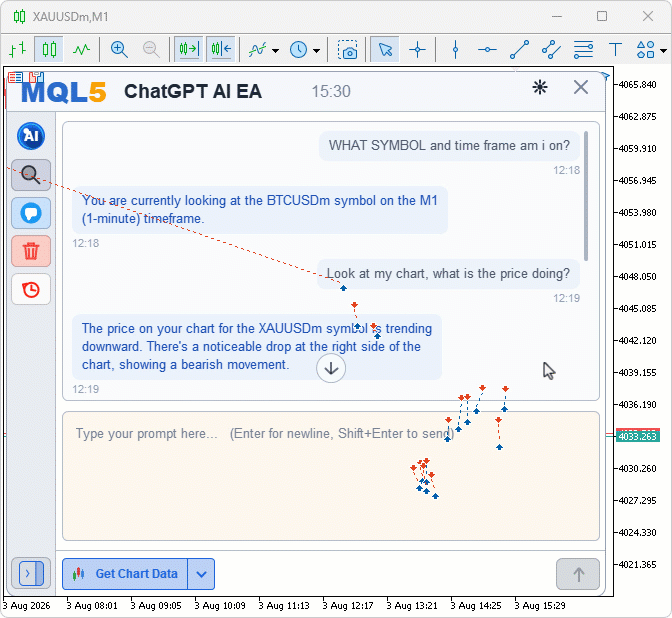This screenshot has width=672, height=618.
Task: Click the AI logo sidebar button
Action: pos(31,136)
